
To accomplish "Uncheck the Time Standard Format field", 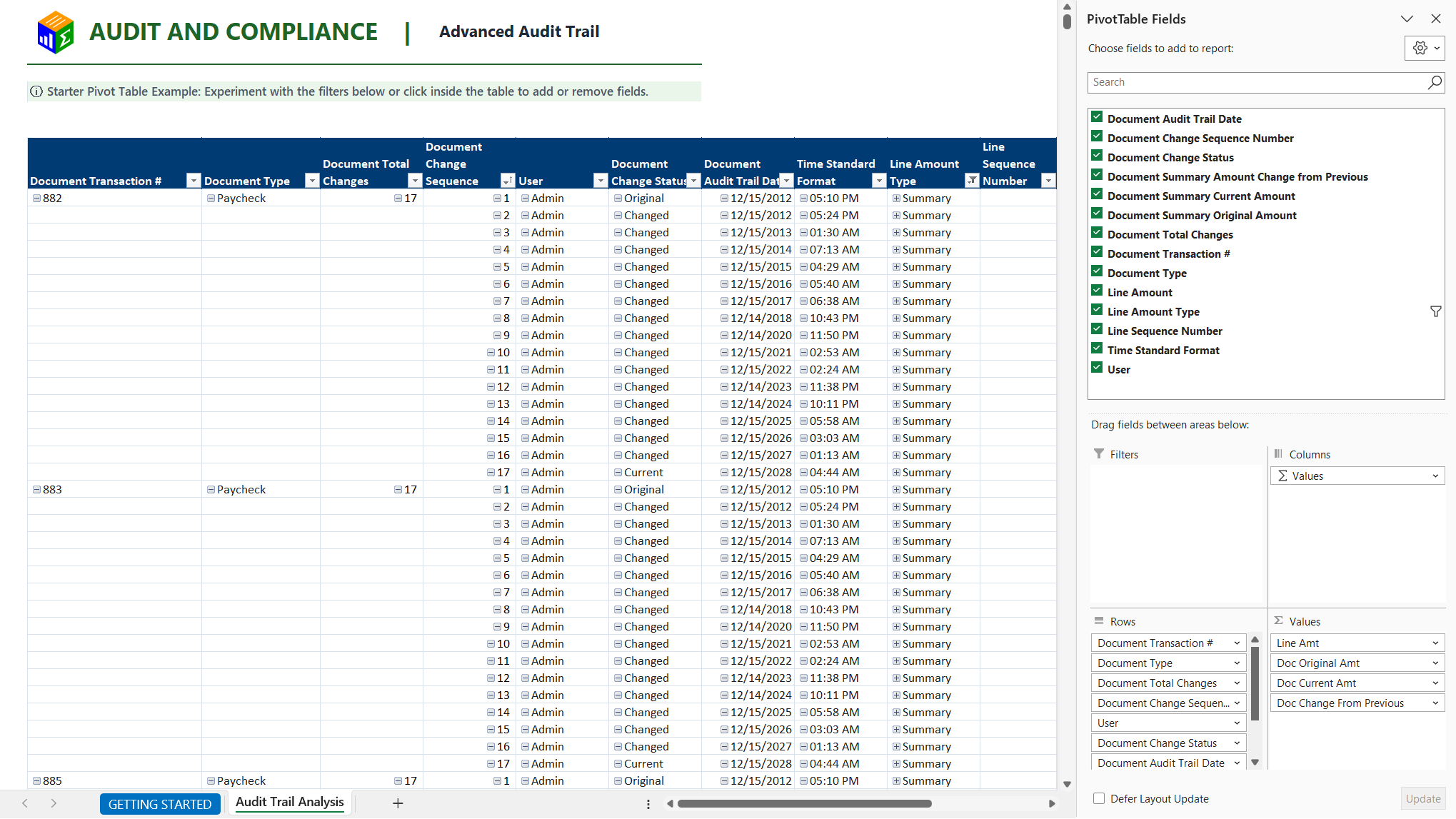I will coord(1097,348).
